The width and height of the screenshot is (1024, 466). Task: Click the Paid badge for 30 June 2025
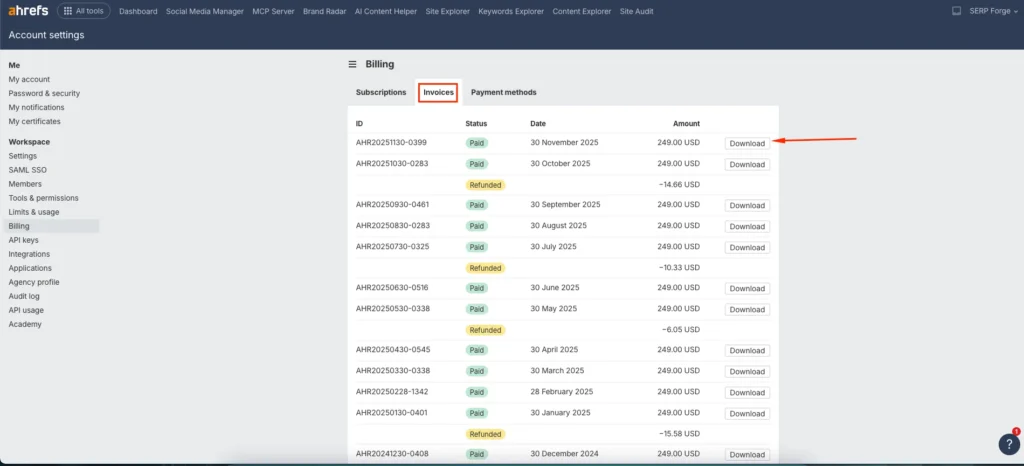[x=477, y=288]
